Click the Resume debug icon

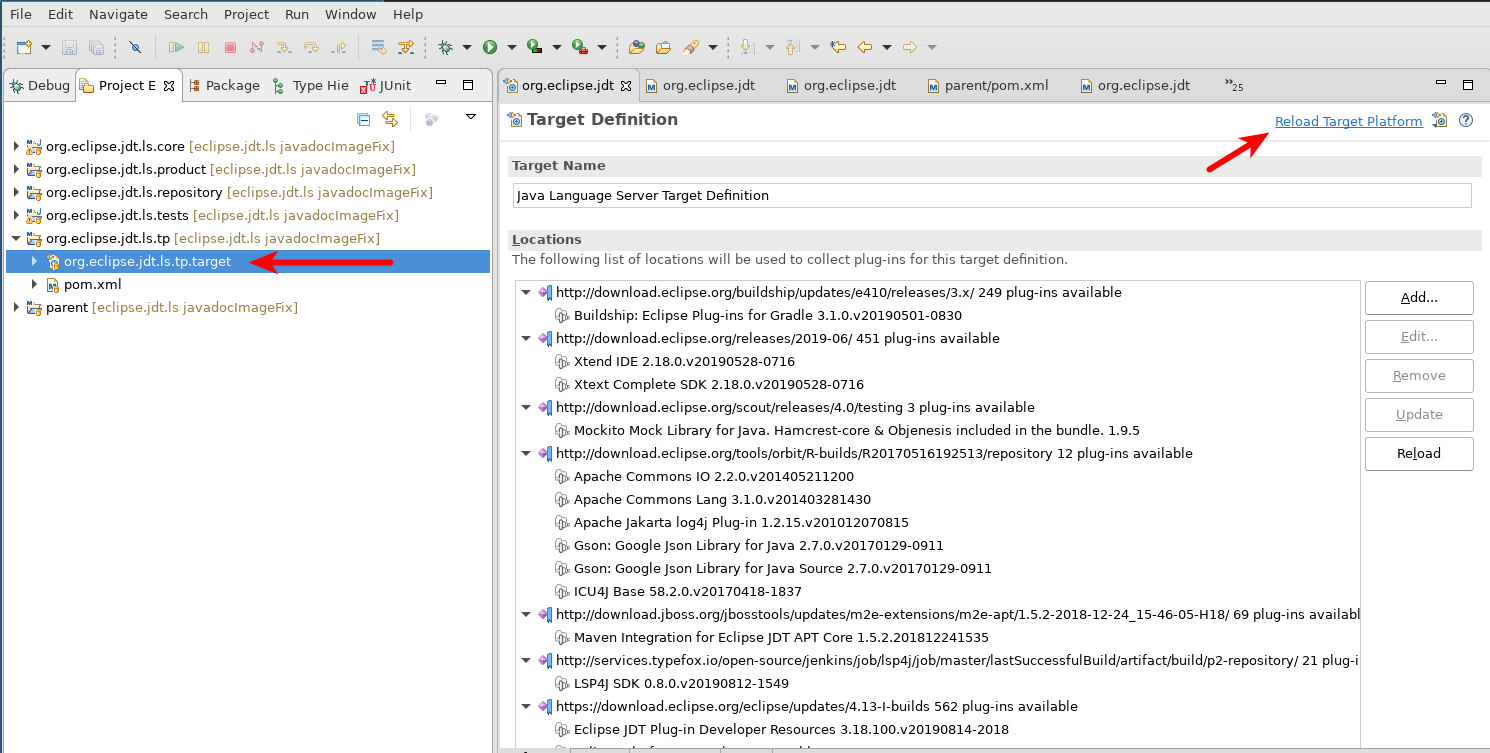176,47
